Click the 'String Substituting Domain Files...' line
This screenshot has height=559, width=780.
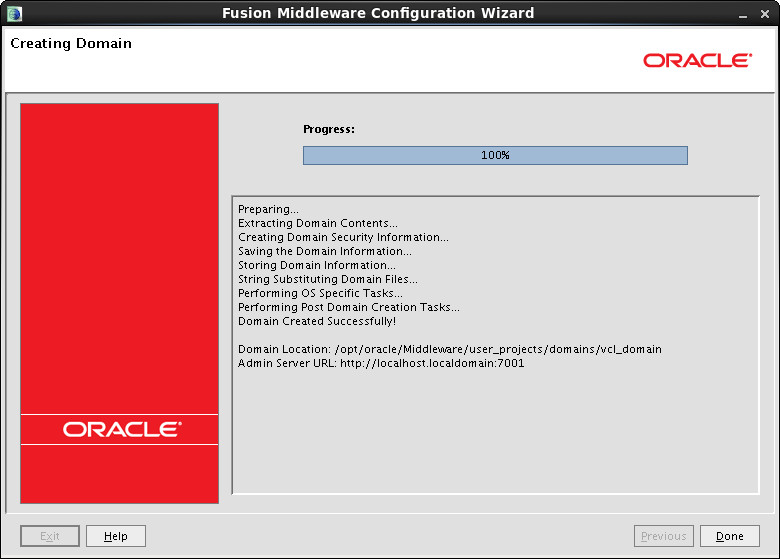click(x=328, y=279)
